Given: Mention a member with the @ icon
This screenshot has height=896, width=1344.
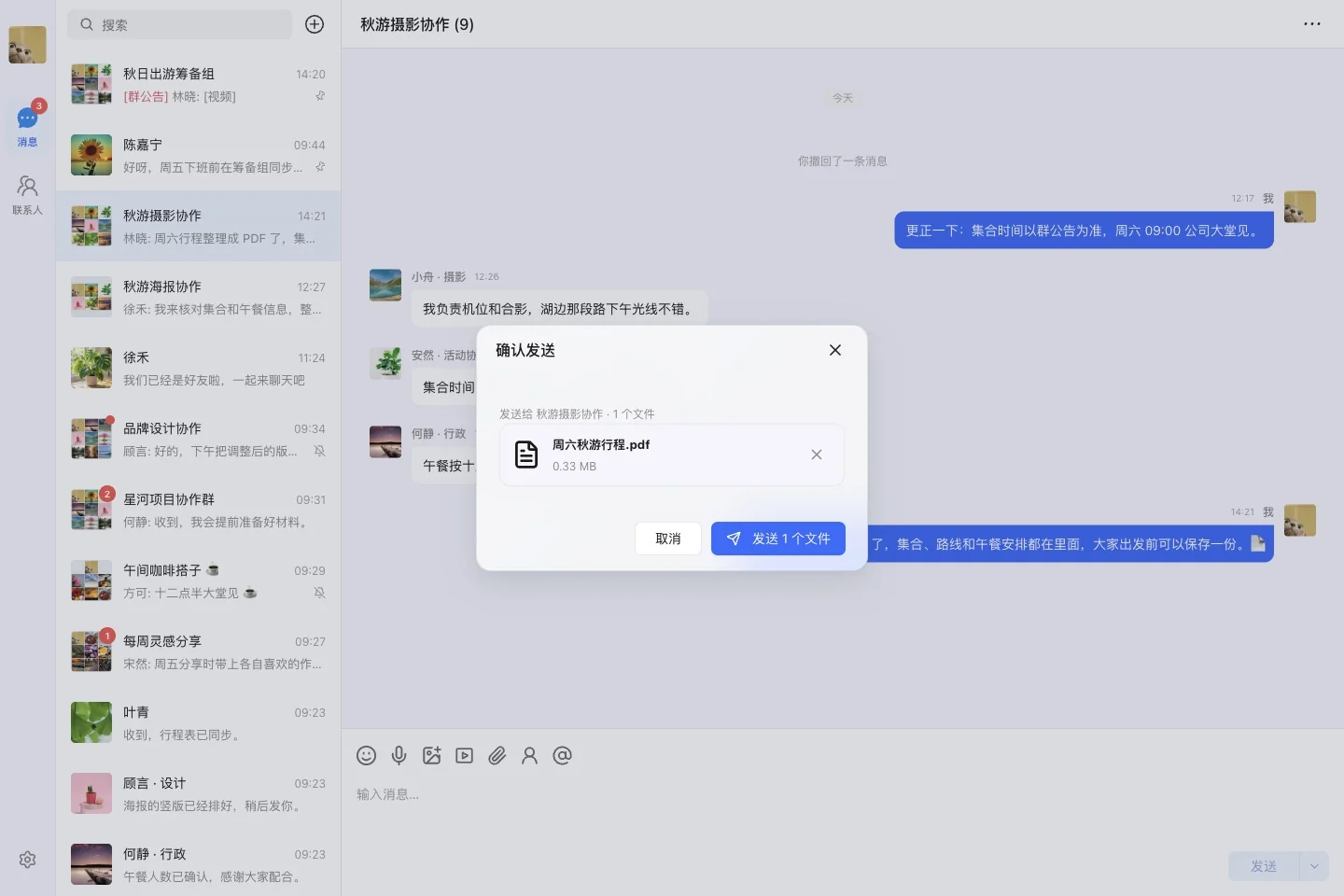Looking at the screenshot, I should click(x=562, y=756).
